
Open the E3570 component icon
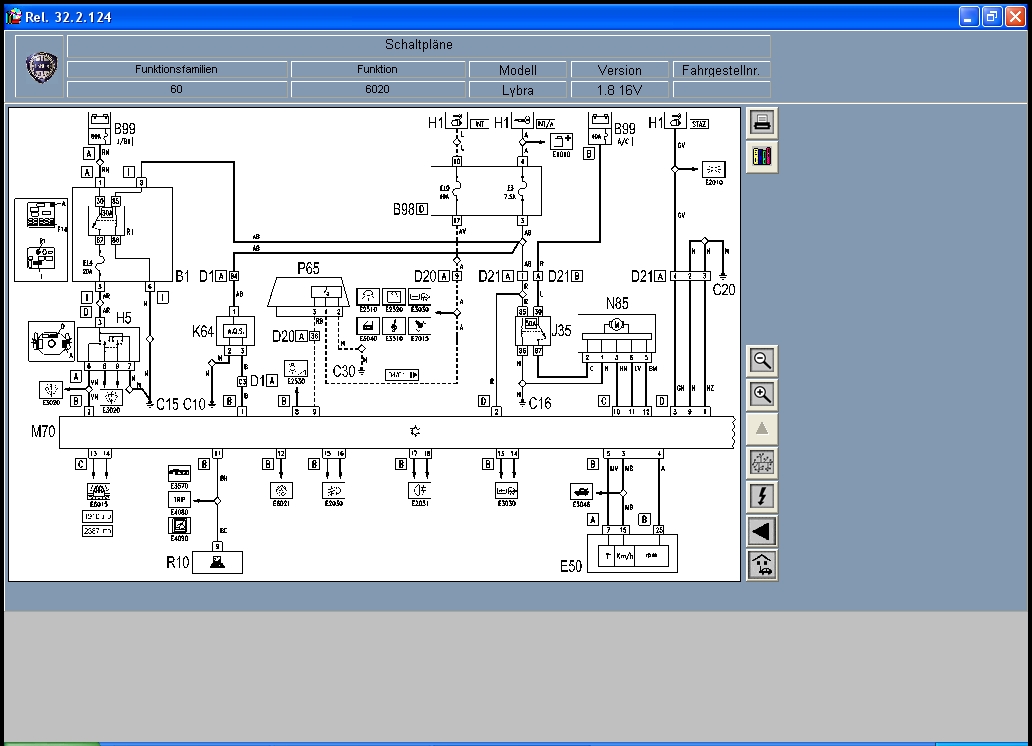pos(179,473)
